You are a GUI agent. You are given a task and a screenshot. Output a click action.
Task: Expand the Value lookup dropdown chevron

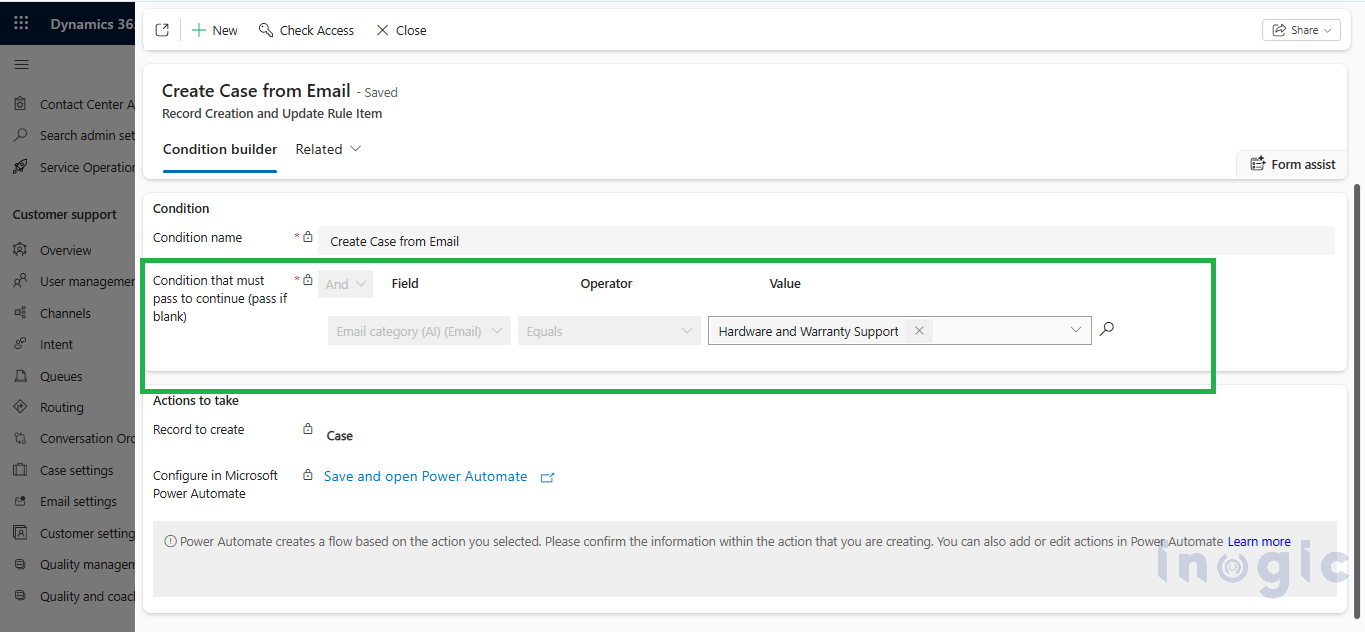point(1076,330)
